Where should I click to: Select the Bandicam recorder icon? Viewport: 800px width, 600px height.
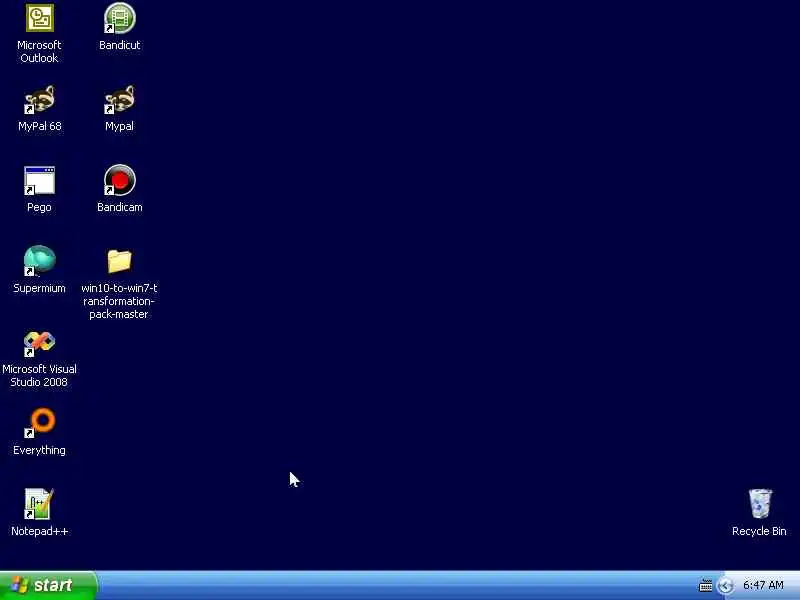pos(119,181)
